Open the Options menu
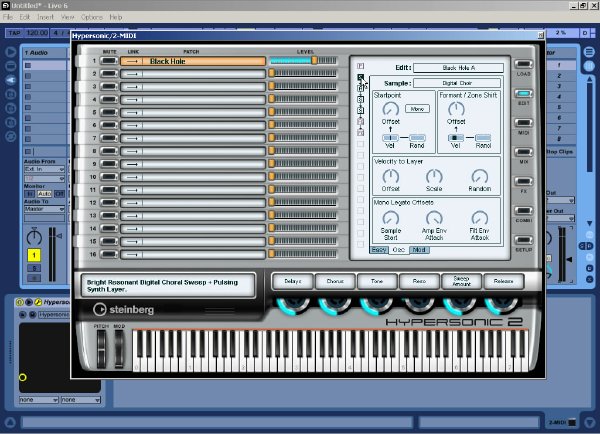The image size is (600, 434). coord(92,17)
